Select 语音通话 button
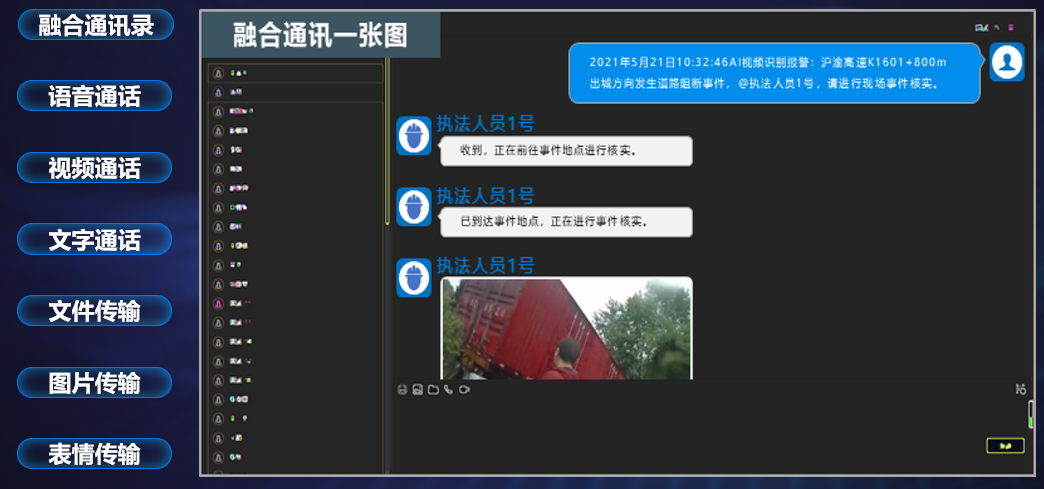The height and width of the screenshot is (489, 1044). click(x=95, y=96)
